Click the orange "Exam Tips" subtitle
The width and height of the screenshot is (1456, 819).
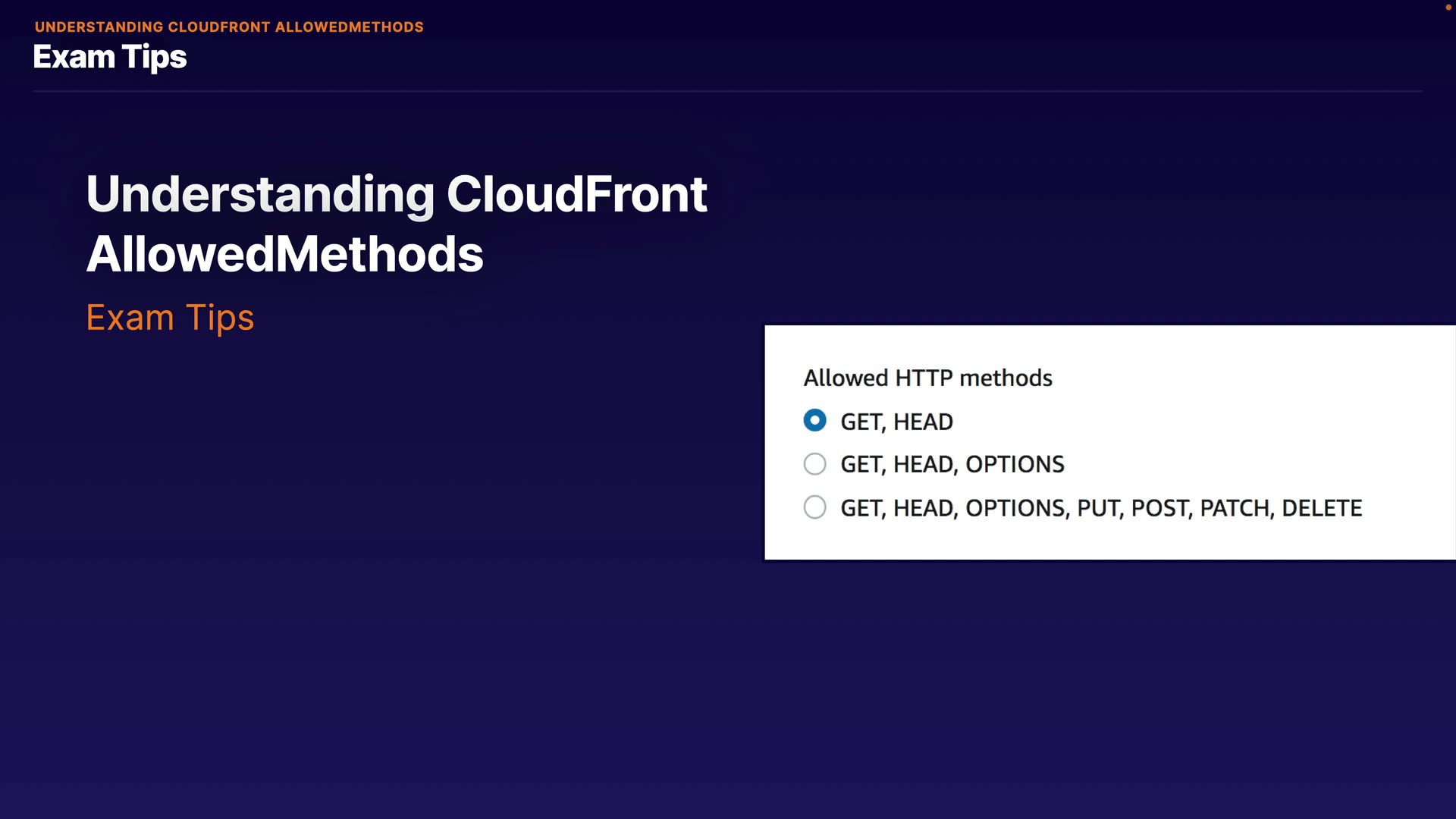(x=170, y=317)
